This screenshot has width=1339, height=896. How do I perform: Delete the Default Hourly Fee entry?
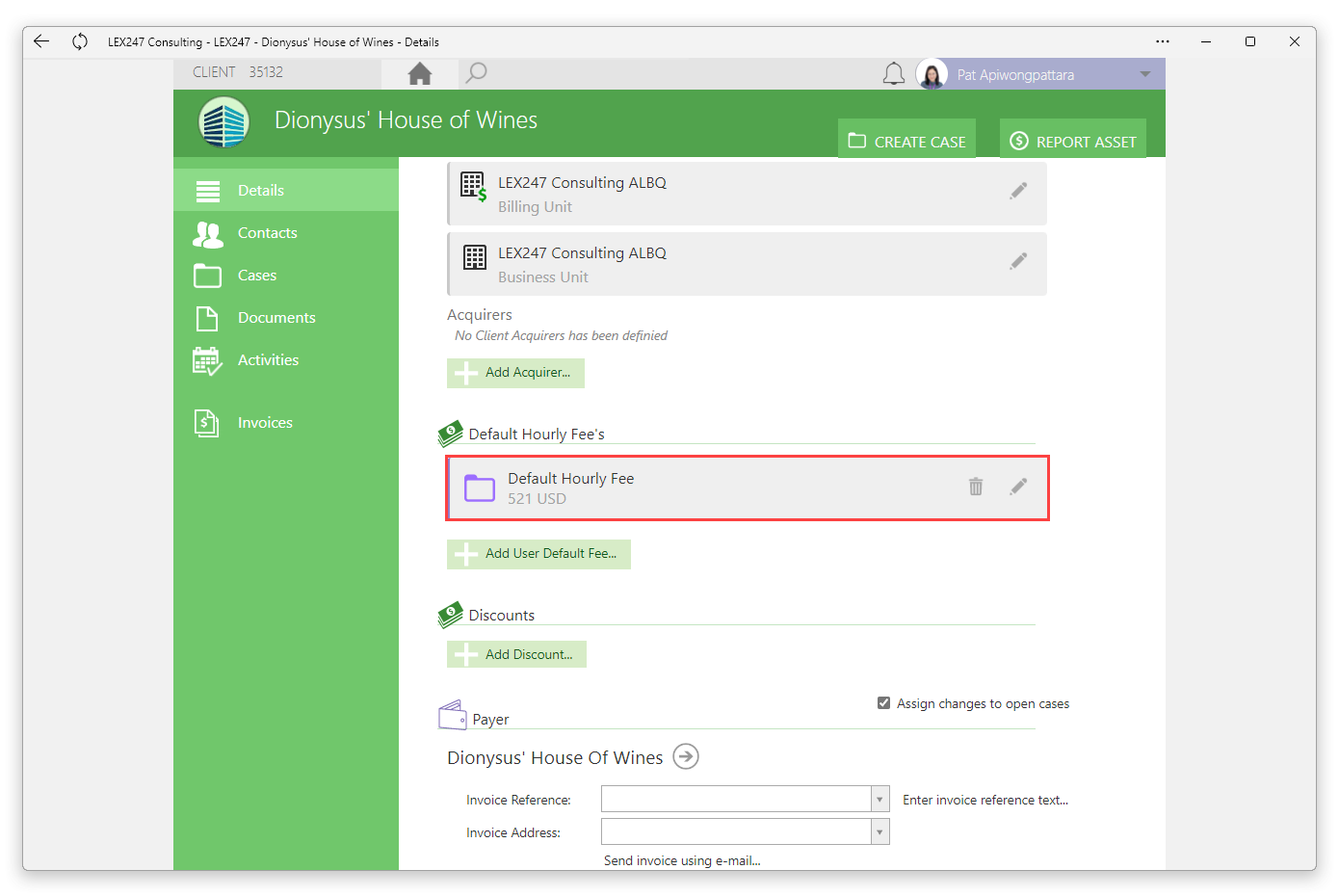[976, 487]
